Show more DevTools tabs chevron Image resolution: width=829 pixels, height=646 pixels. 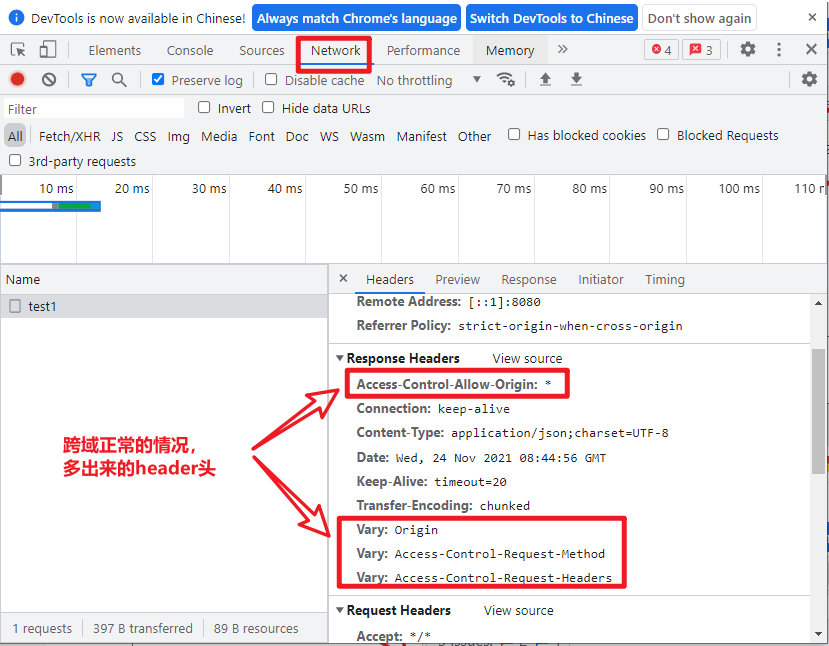tap(562, 50)
